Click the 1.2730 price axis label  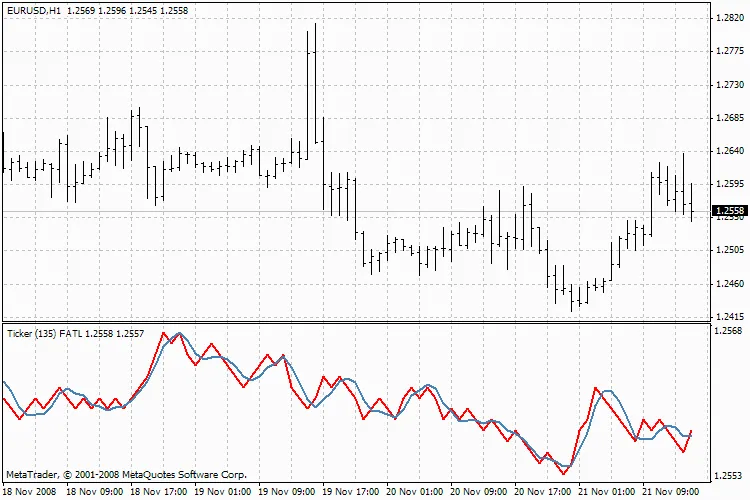(730, 85)
